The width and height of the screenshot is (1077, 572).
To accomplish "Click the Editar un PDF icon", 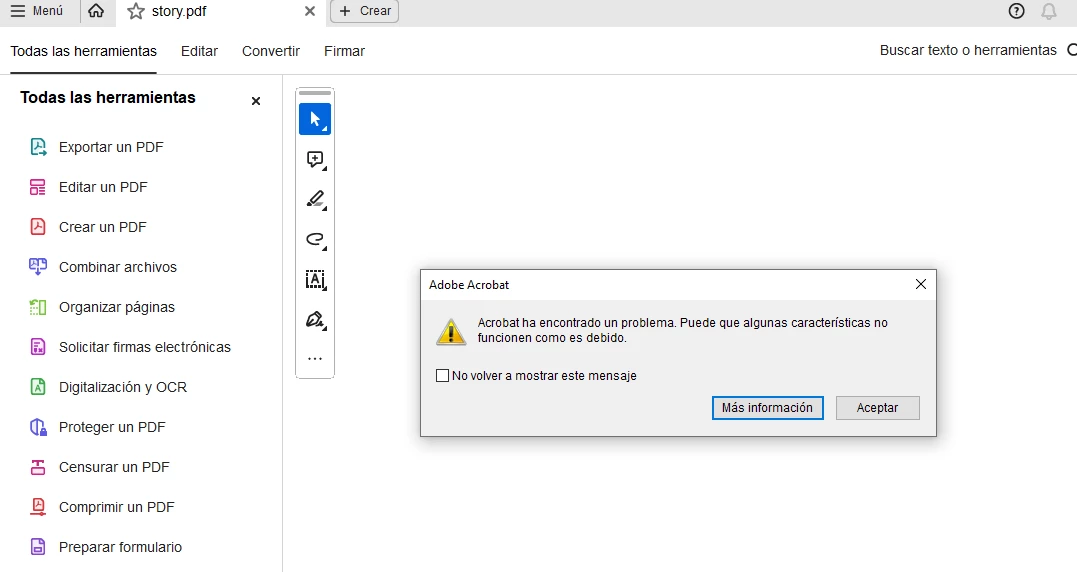I will point(38,187).
